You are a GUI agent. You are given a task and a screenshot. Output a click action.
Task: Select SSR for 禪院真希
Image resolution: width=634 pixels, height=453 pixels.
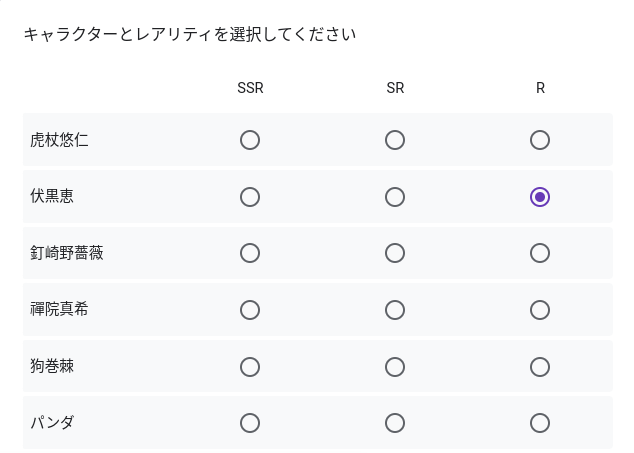(250, 310)
